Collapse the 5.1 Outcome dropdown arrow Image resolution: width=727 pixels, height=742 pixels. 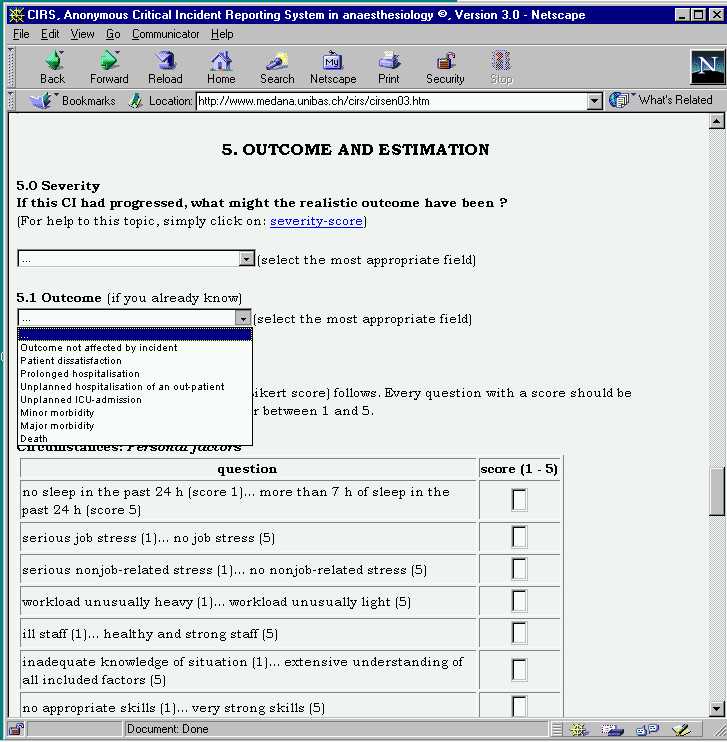pos(243,318)
